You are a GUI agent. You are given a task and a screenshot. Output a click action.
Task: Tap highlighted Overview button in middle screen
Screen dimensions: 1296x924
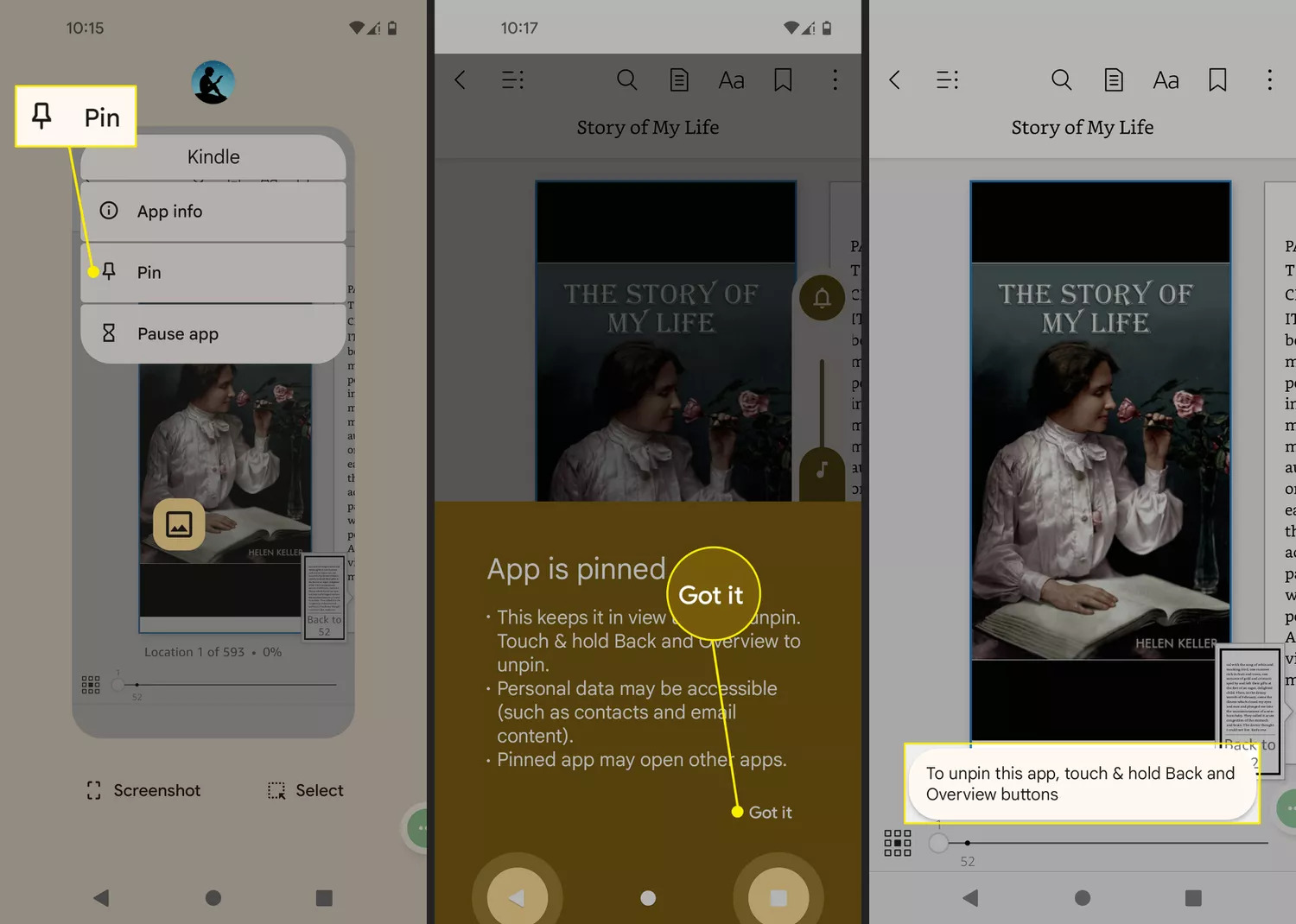(x=778, y=898)
